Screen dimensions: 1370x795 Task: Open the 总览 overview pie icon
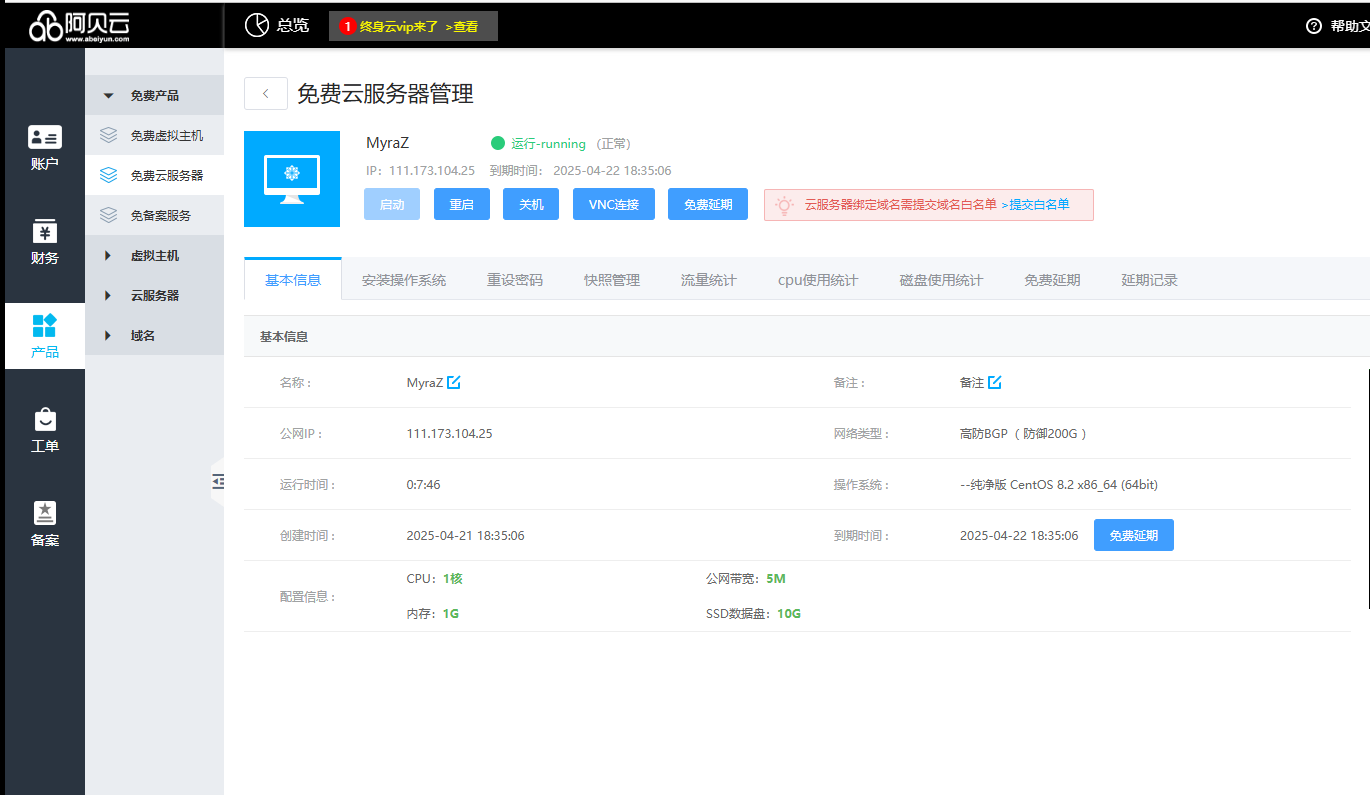(x=257, y=26)
